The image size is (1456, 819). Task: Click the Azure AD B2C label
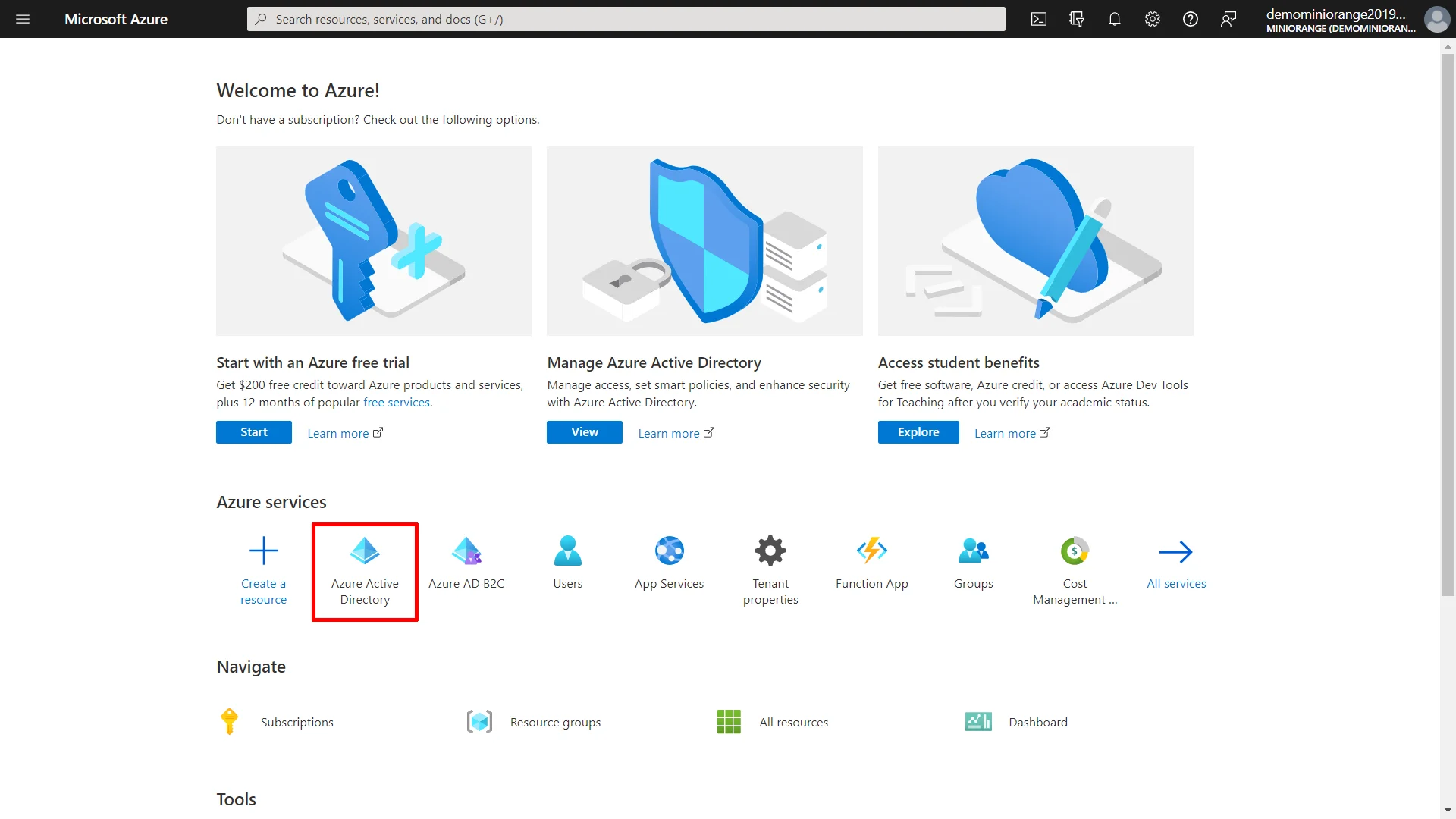[x=466, y=583]
